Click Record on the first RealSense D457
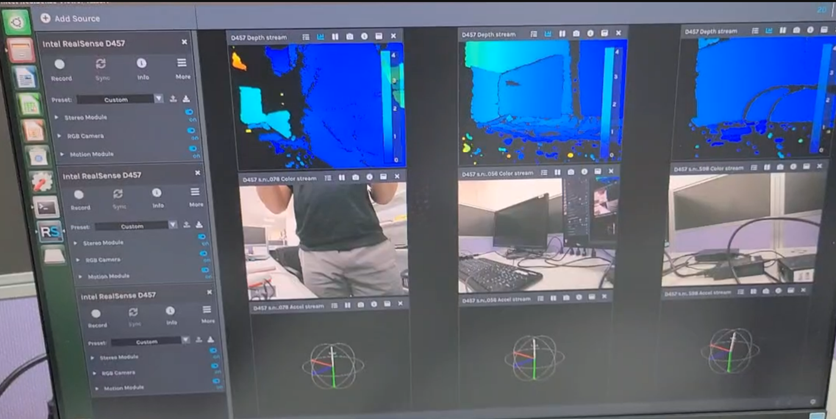This screenshot has height=419, width=836. coord(60,64)
